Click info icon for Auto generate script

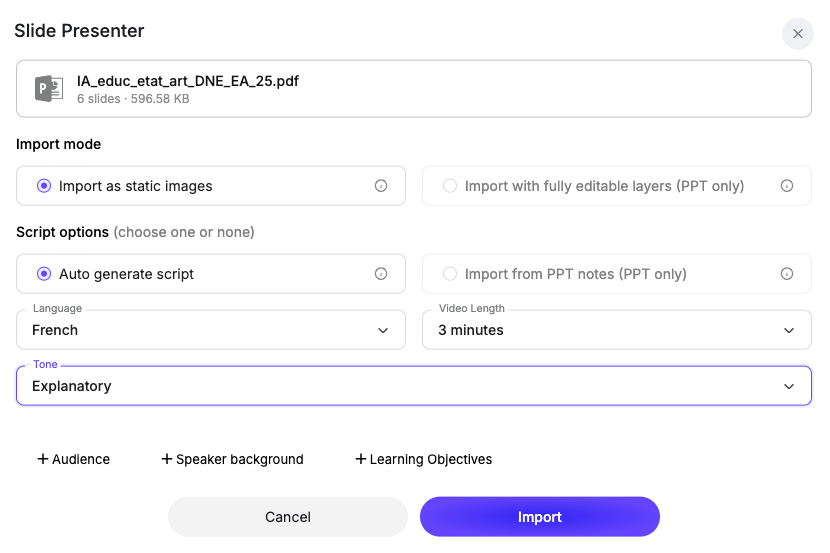(x=380, y=274)
